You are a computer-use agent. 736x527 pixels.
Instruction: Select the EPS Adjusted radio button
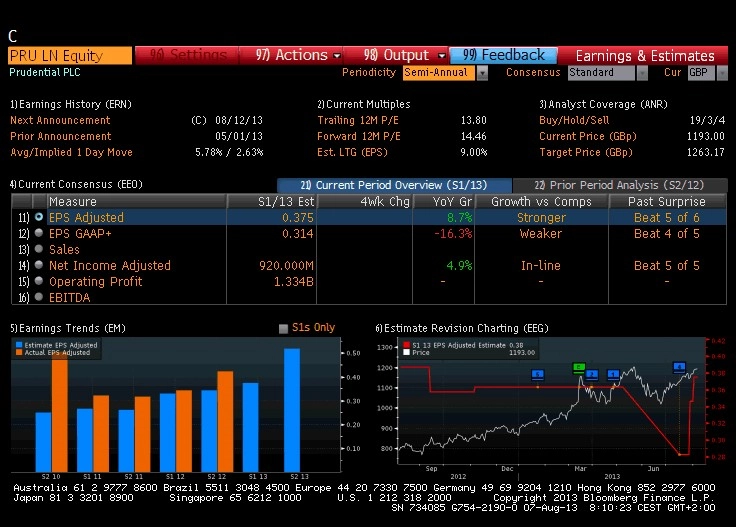coord(39,217)
